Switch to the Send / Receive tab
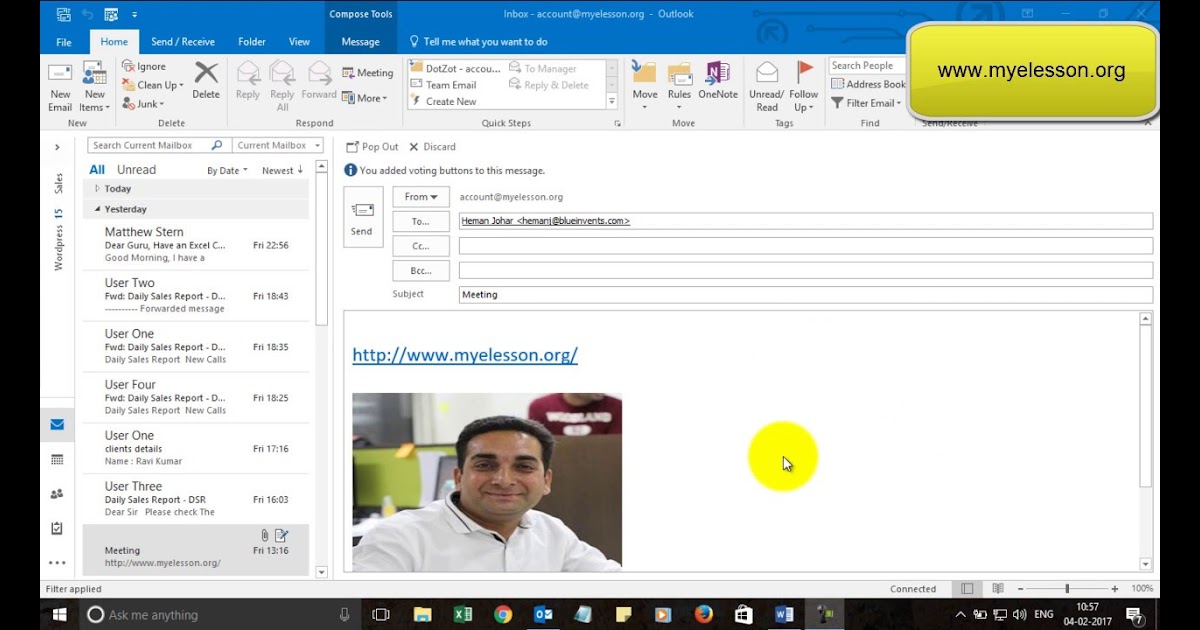Image resolution: width=1200 pixels, height=630 pixels. (183, 42)
